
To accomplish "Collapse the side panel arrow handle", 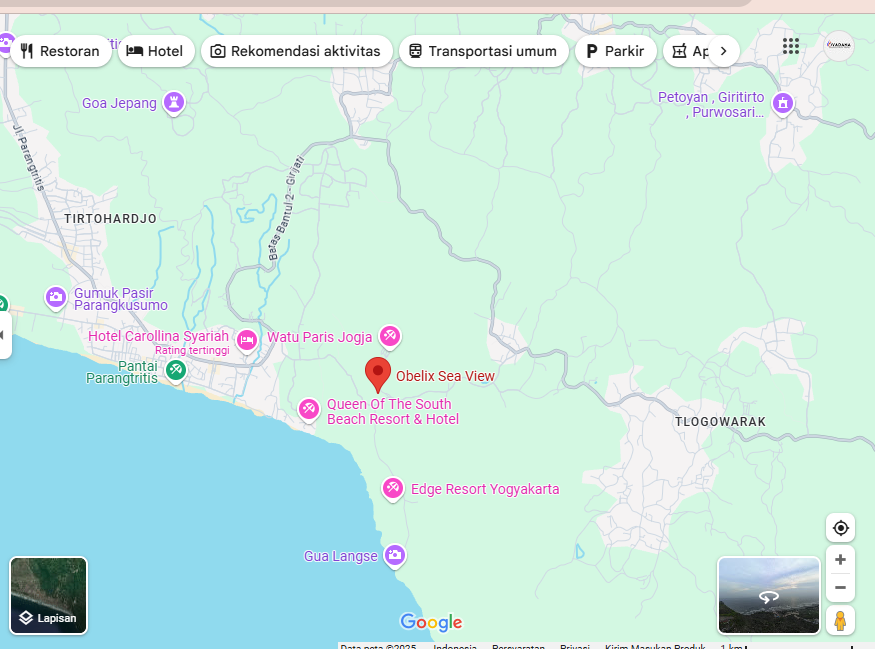I will click(x=3, y=334).
